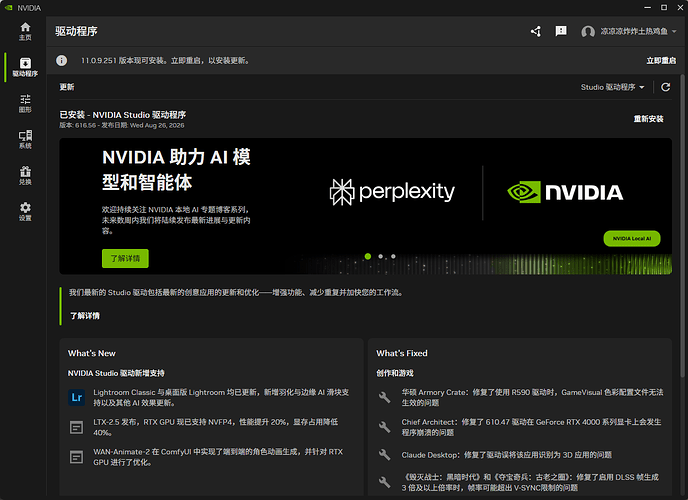
Task: Open the 设置 settings gear icon
Action: pos(25,211)
